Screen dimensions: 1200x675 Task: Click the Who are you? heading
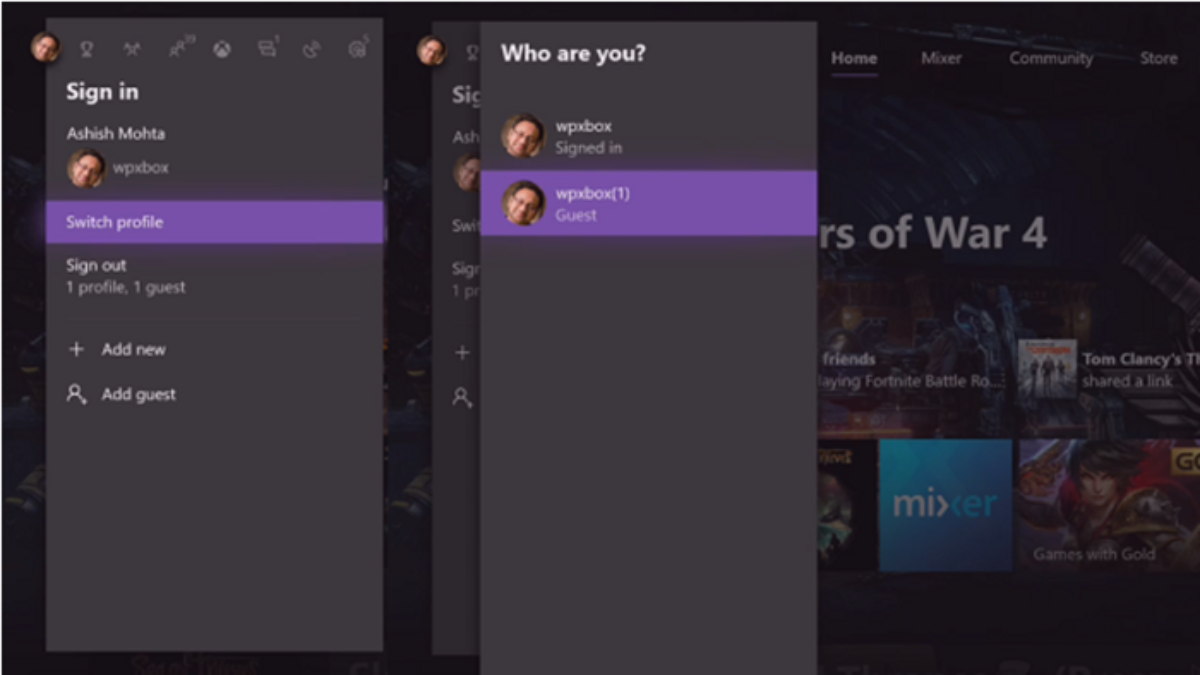click(573, 53)
